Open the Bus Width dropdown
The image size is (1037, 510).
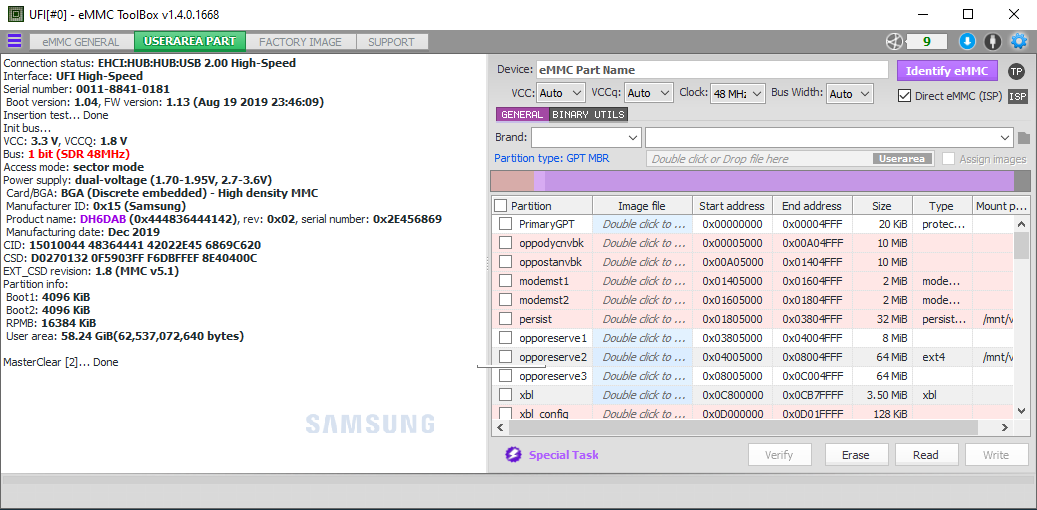point(850,93)
